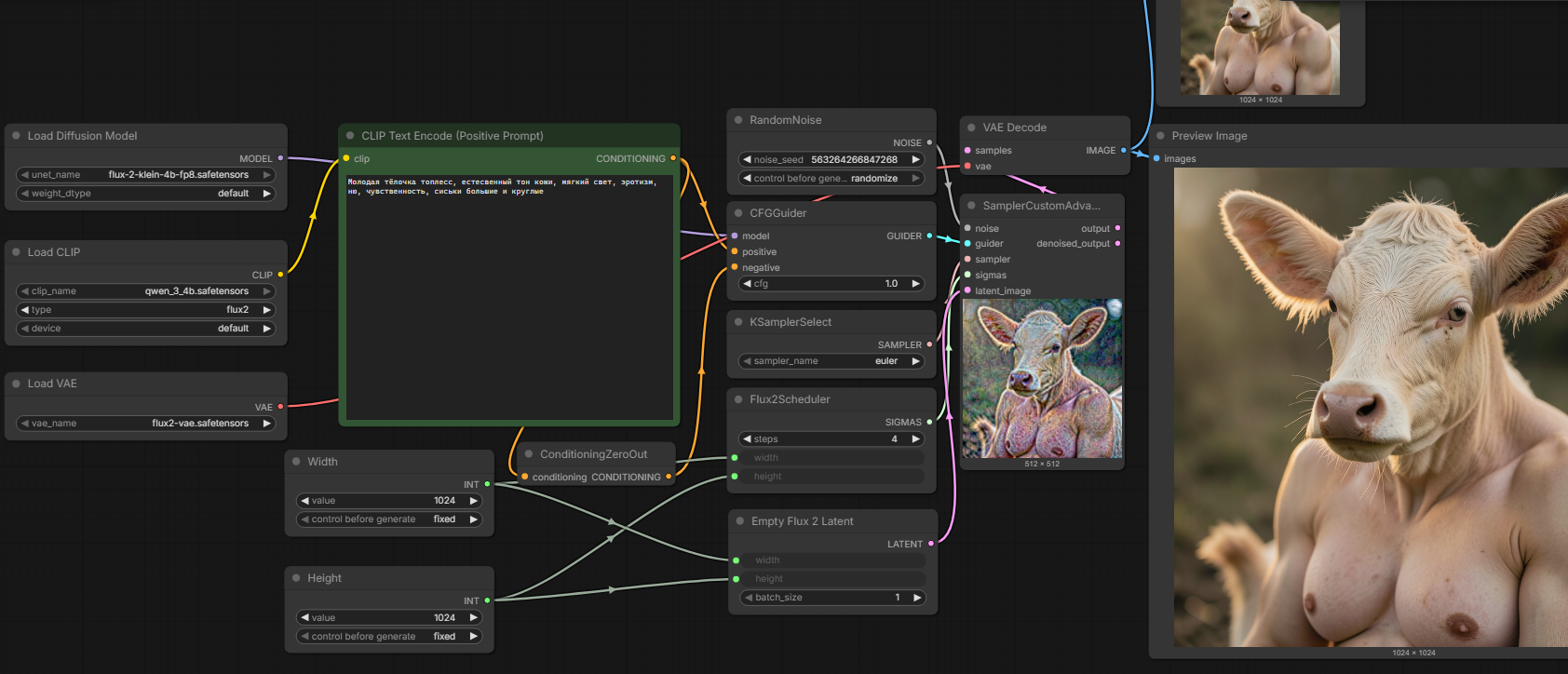
Task: Open the Load CLIP device dropdown
Action: 146,329
